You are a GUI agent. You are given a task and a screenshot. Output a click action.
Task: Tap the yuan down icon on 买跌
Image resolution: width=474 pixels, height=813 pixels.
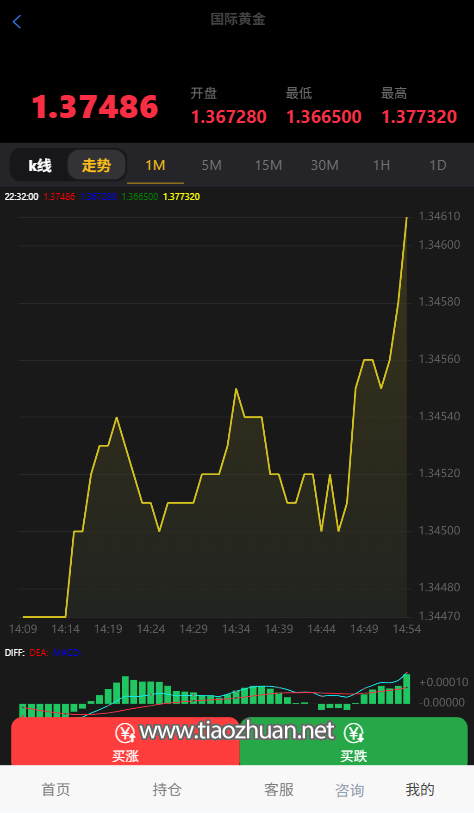(x=354, y=733)
